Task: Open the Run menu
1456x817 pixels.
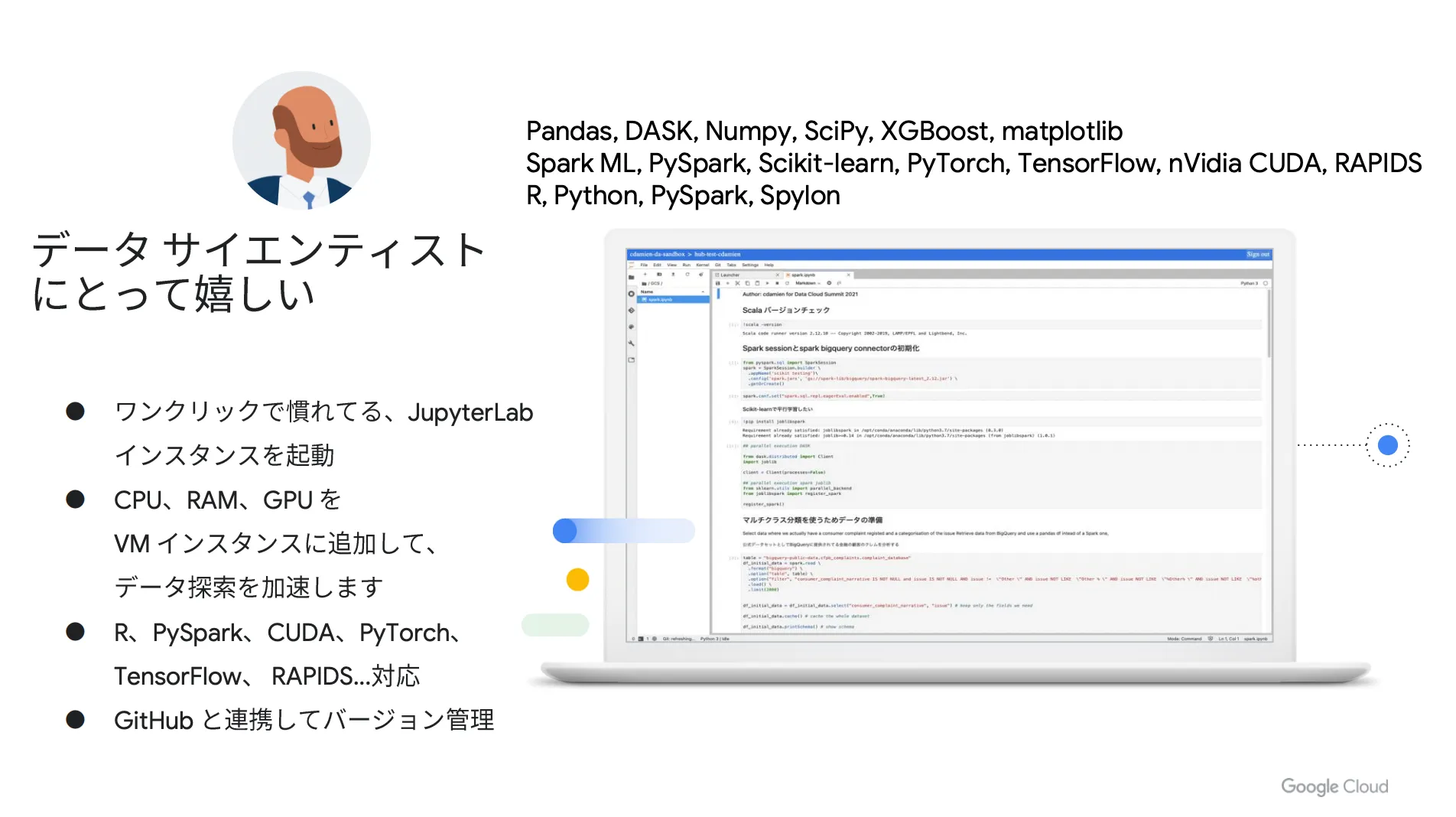Action: (687, 265)
